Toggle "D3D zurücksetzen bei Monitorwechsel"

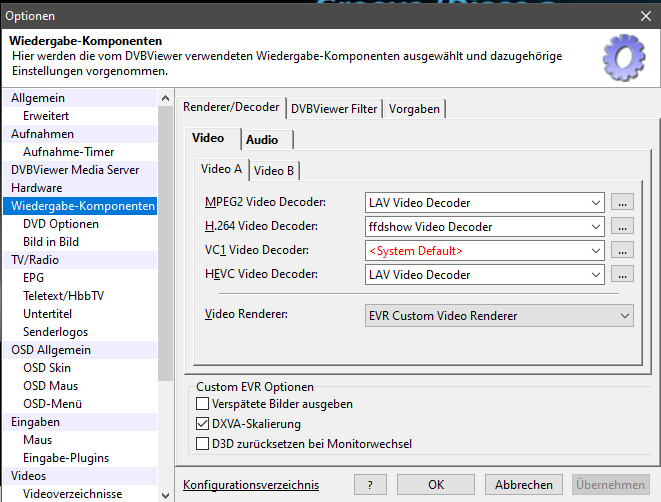[204, 443]
